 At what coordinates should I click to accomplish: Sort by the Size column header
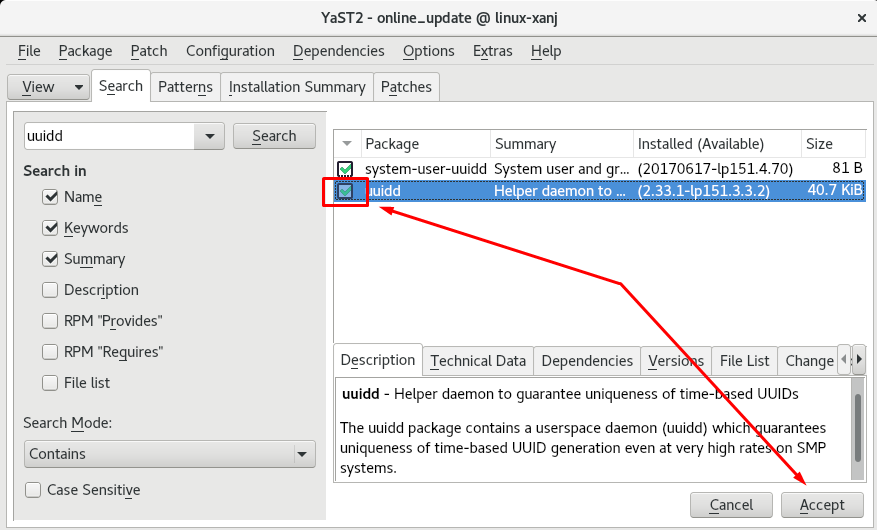tap(833, 144)
